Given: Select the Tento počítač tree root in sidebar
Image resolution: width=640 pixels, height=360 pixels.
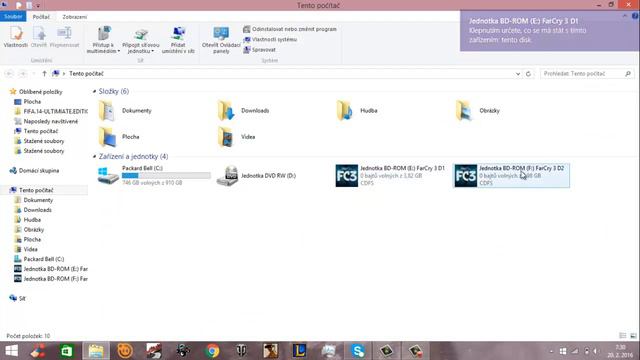Looking at the screenshot, I should pos(36,190).
